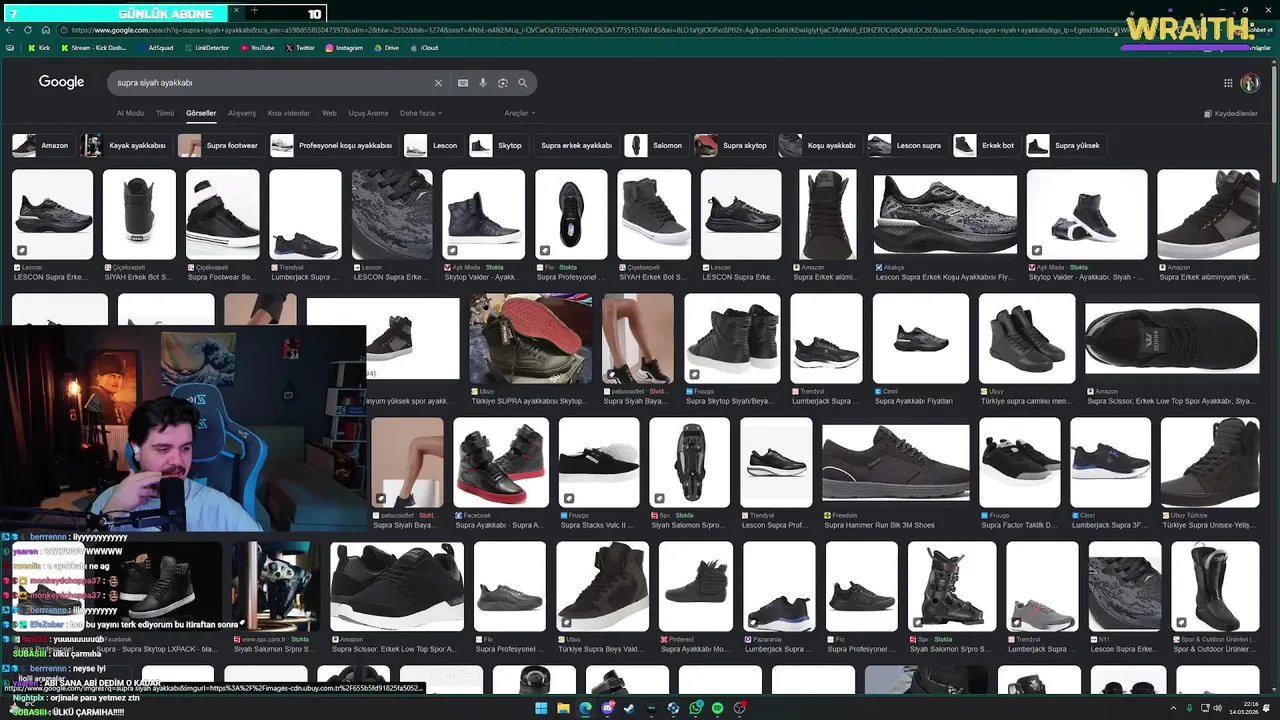
Task: Filter by Profesyonel koşu ayakkabısı chip
Action: [333, 145]
